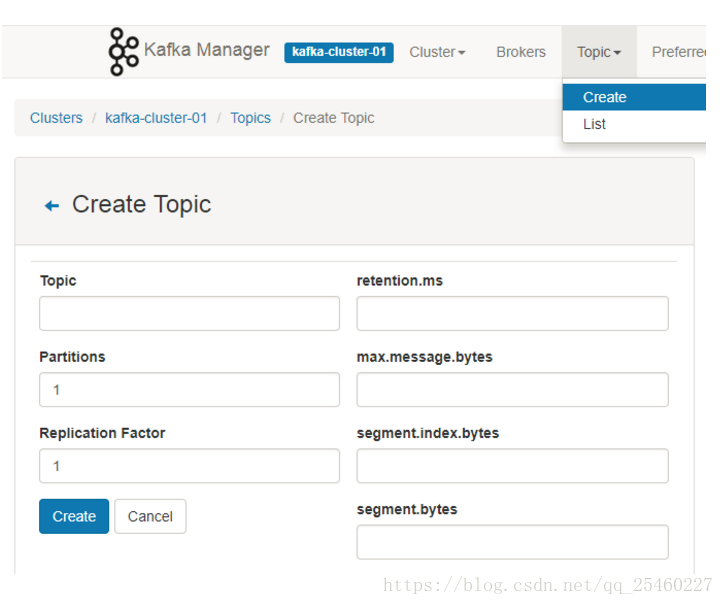Click the kafka-cluster-01 badge in navbar
The image size is (724, 605).
point(339,52)
